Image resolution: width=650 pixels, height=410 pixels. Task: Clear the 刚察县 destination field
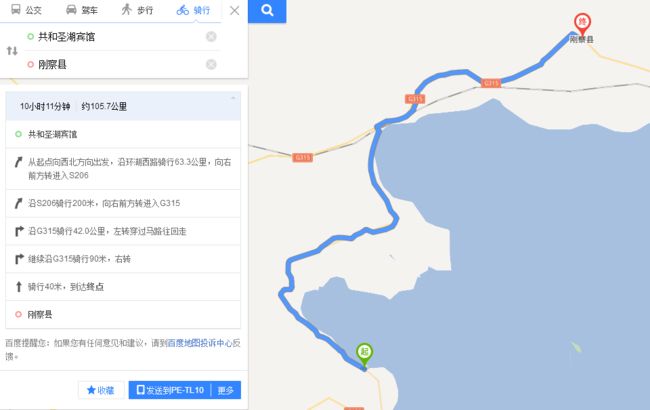(211, 64)
